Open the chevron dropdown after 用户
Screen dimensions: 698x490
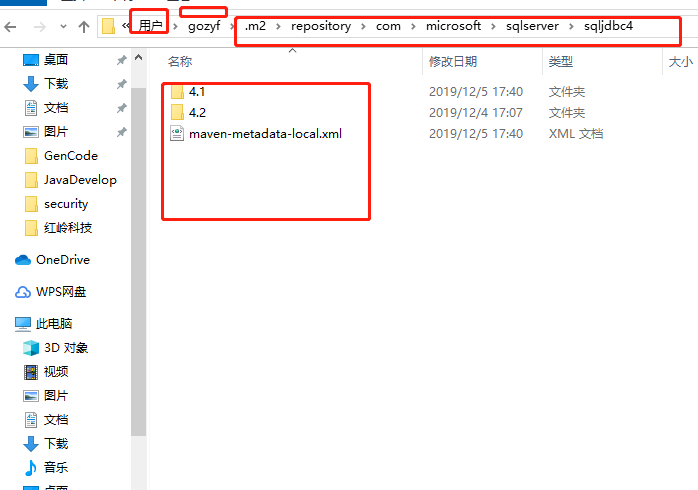tap(175, 27)
